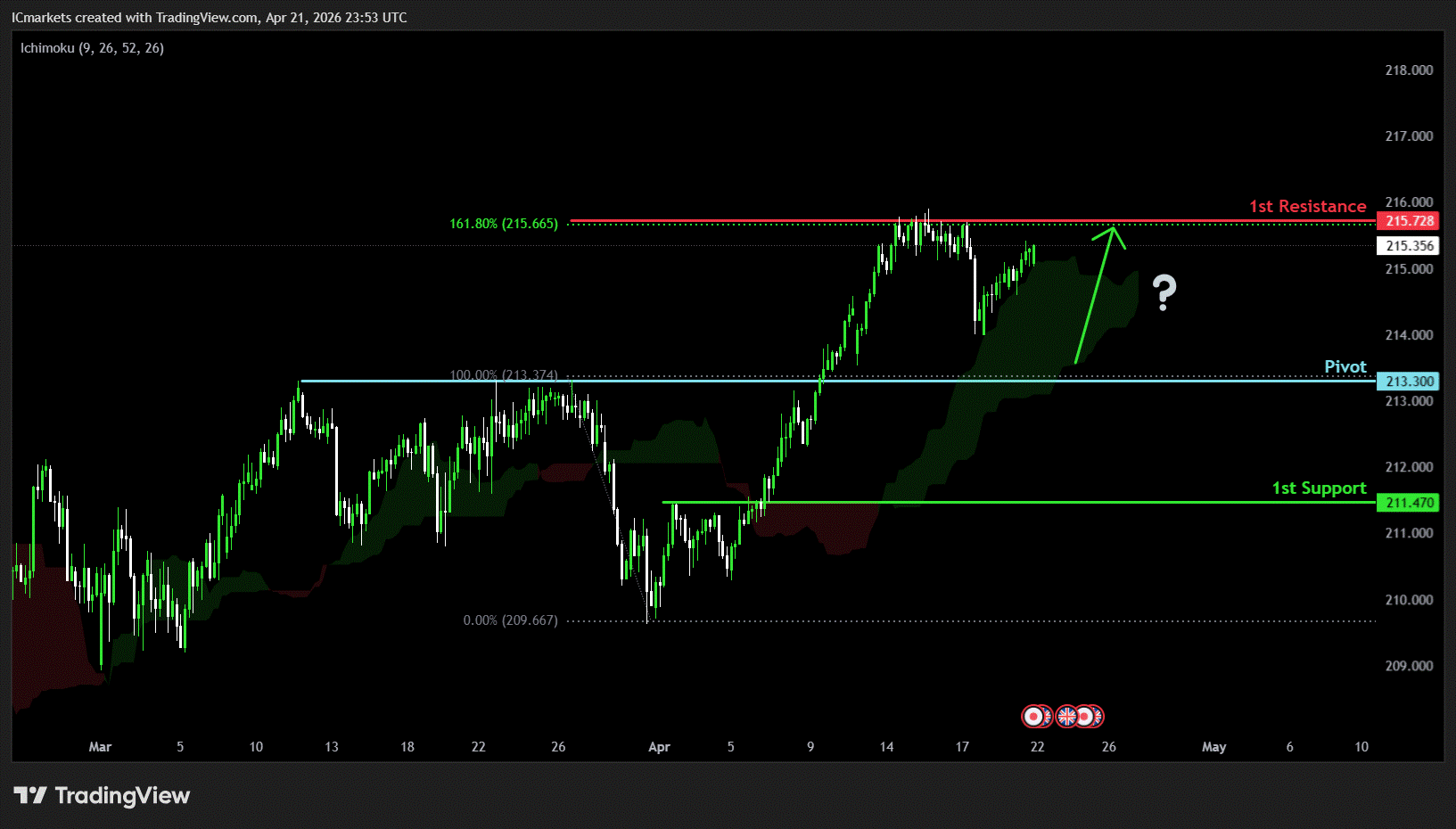Select the Pivot text label

coord(1345,366)
